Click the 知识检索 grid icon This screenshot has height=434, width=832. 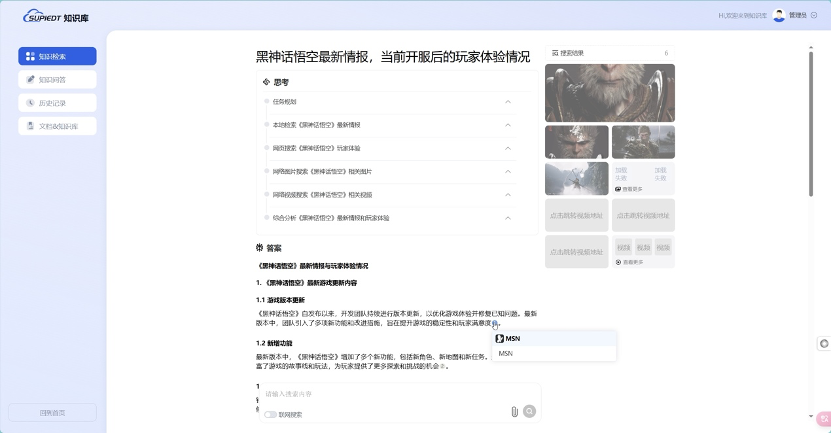30,56
